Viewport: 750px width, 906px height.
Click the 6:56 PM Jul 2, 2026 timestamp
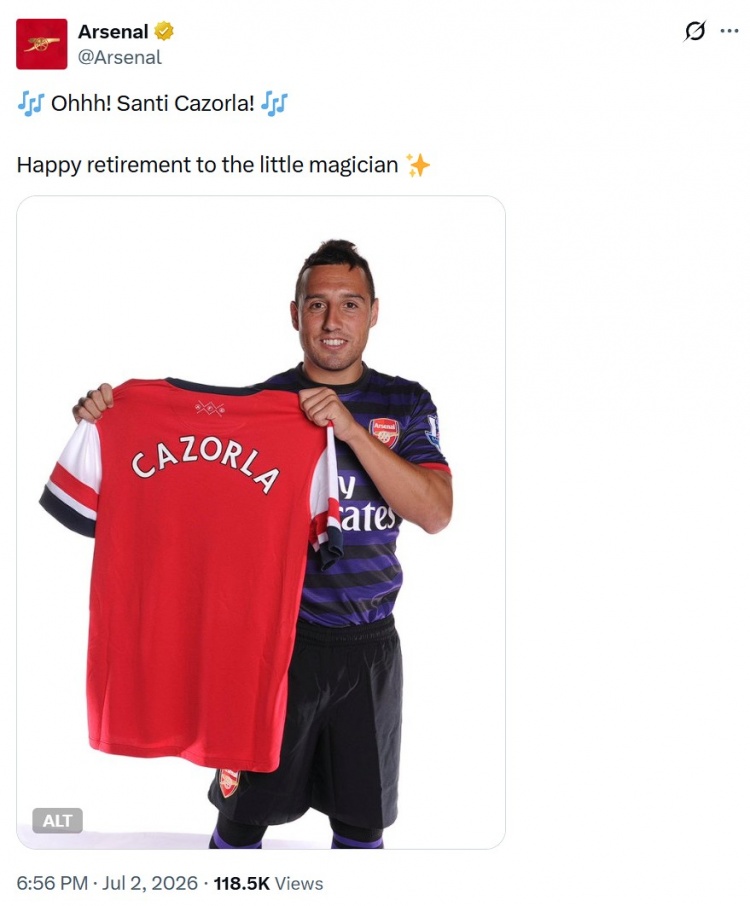[107, 883]
